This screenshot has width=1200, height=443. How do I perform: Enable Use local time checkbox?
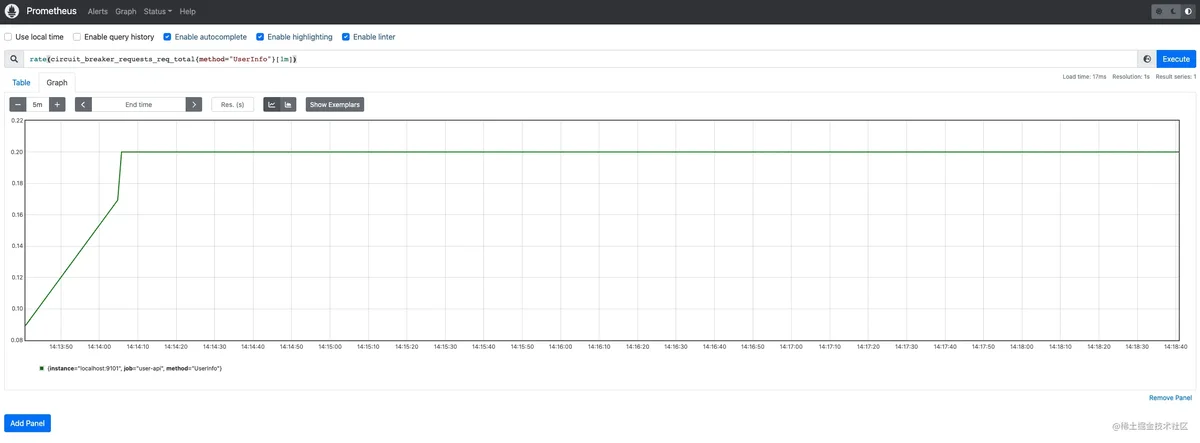click(9, 37)
